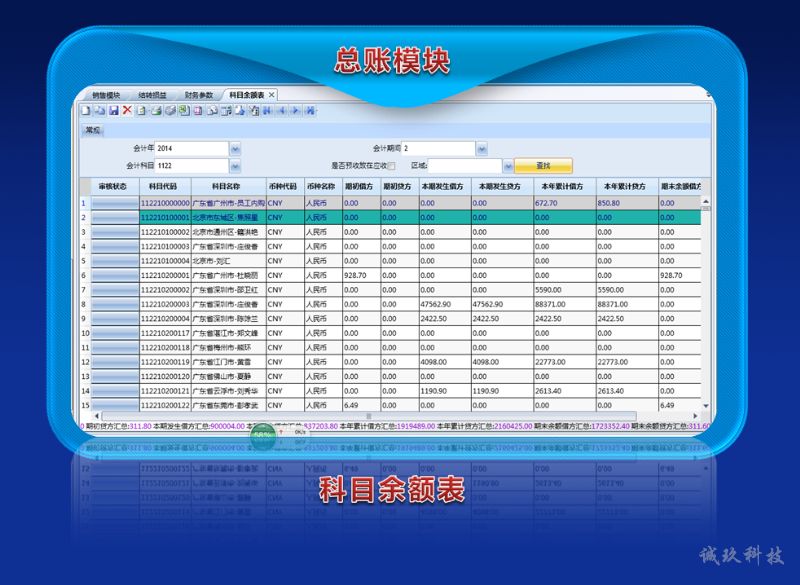Select the 广东省广州市-杜晓丽 name cell
The image size is (800, 585).
[229, 275]
